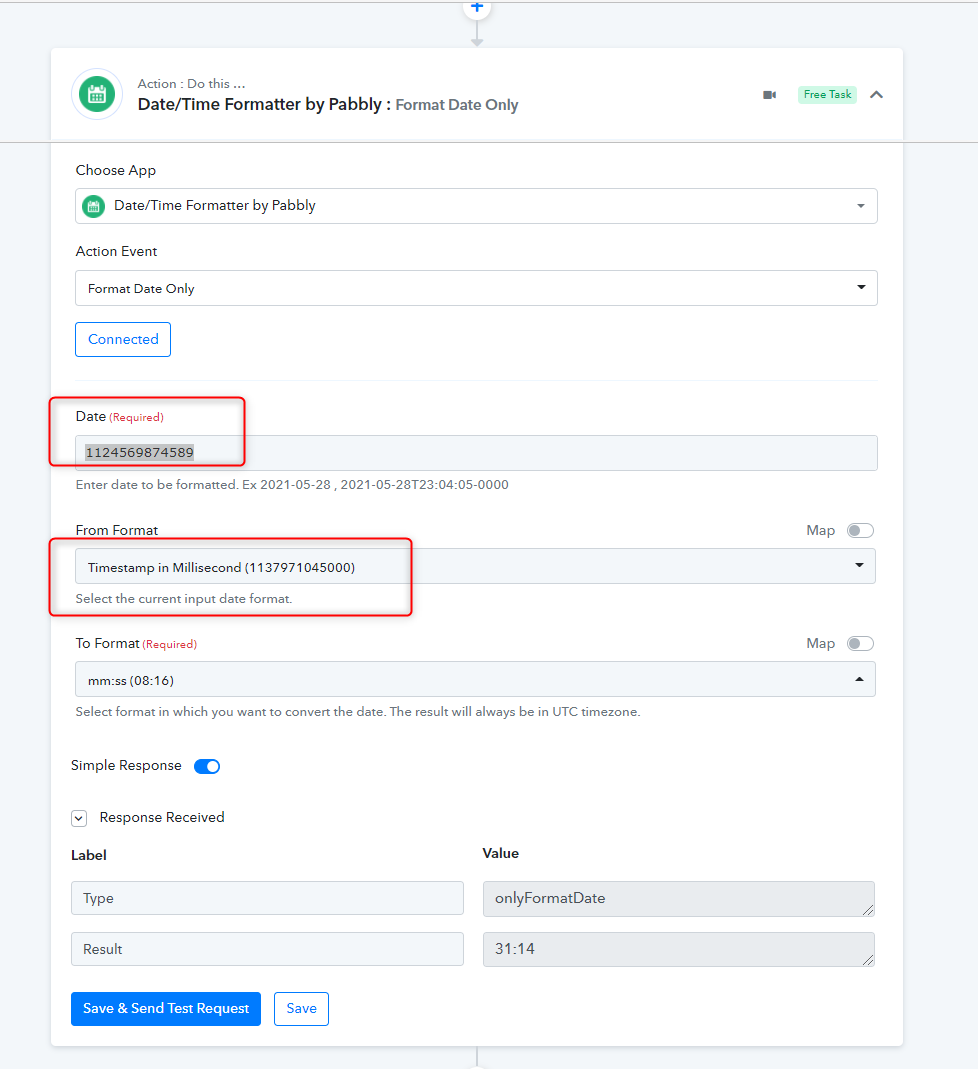Click the 'Action : Do this ...' text

click(192, 84)
